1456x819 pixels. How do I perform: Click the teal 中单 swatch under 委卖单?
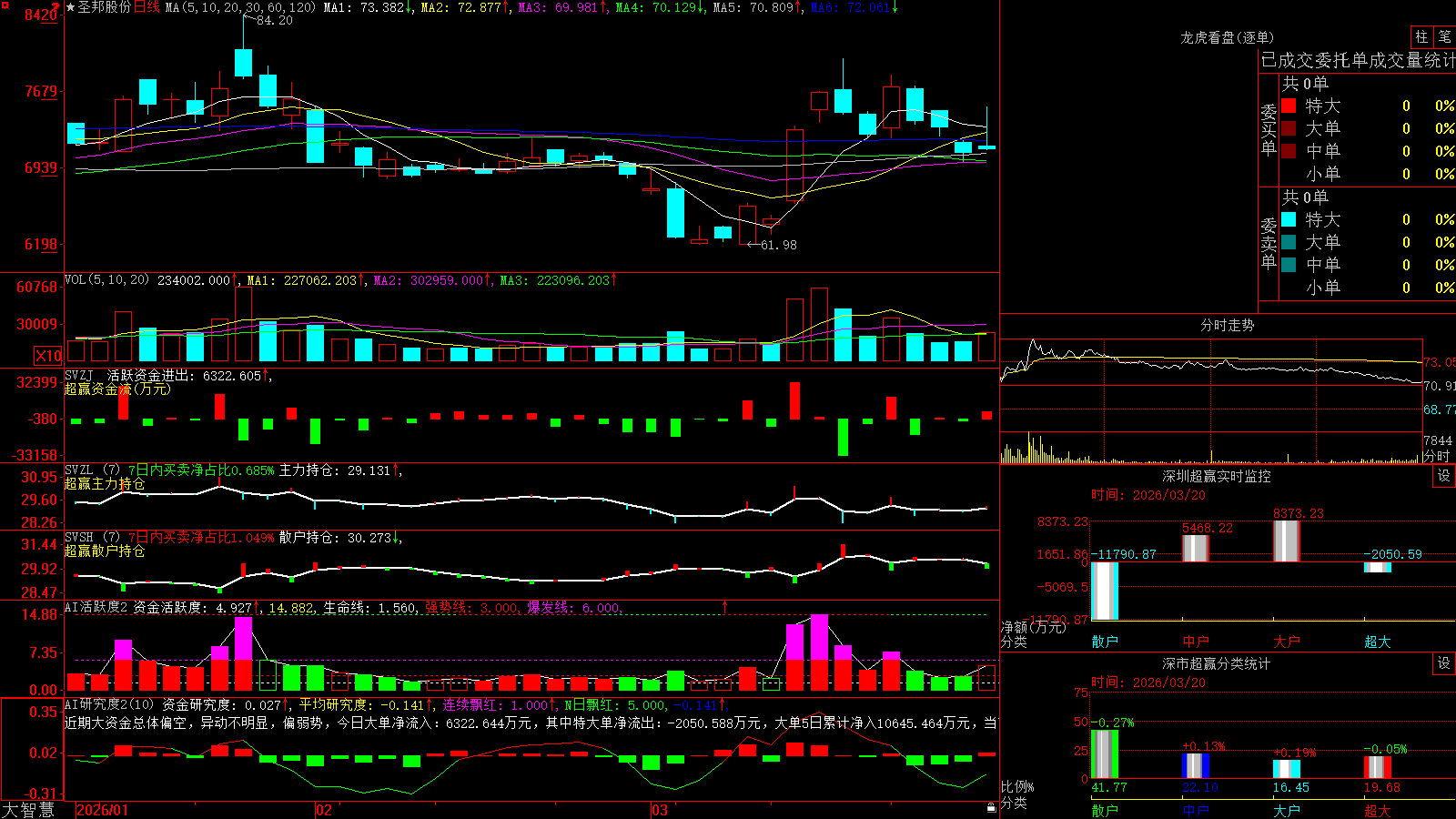(x=1289, y=265)
